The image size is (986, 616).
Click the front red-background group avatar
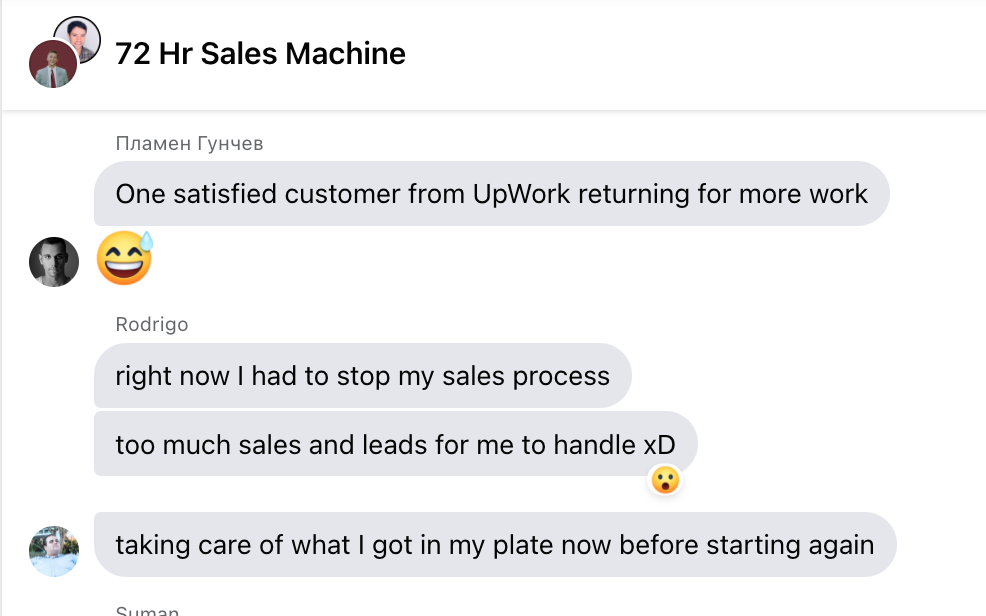coord(53,65)
